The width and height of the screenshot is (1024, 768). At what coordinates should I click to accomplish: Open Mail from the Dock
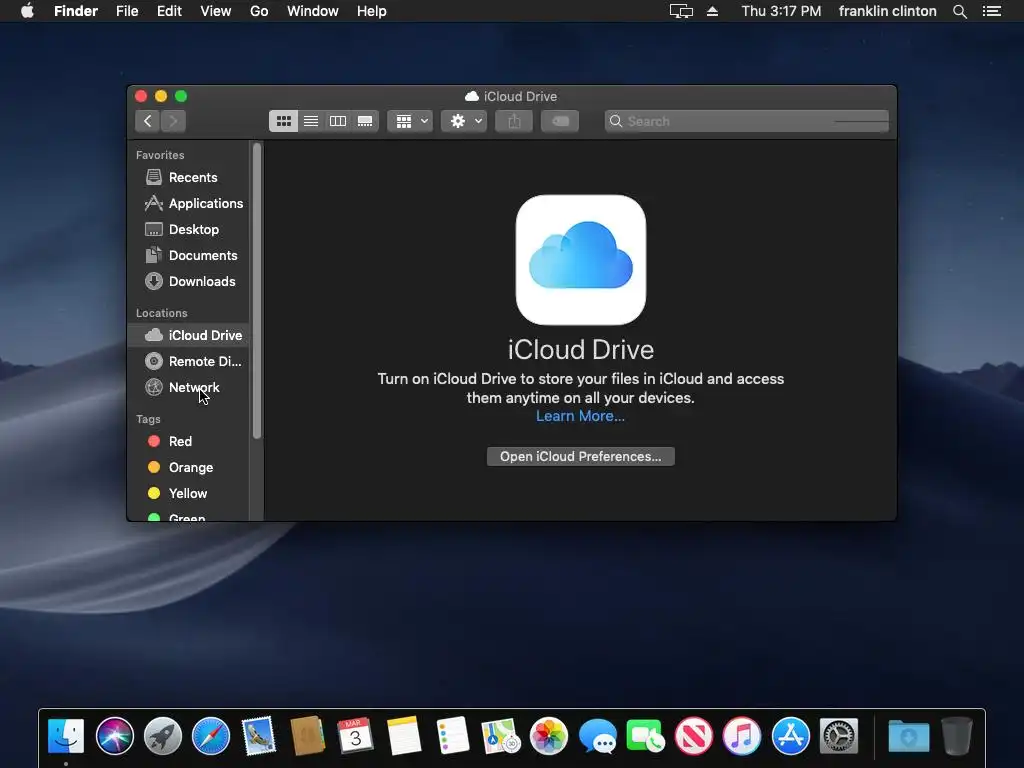259,736
